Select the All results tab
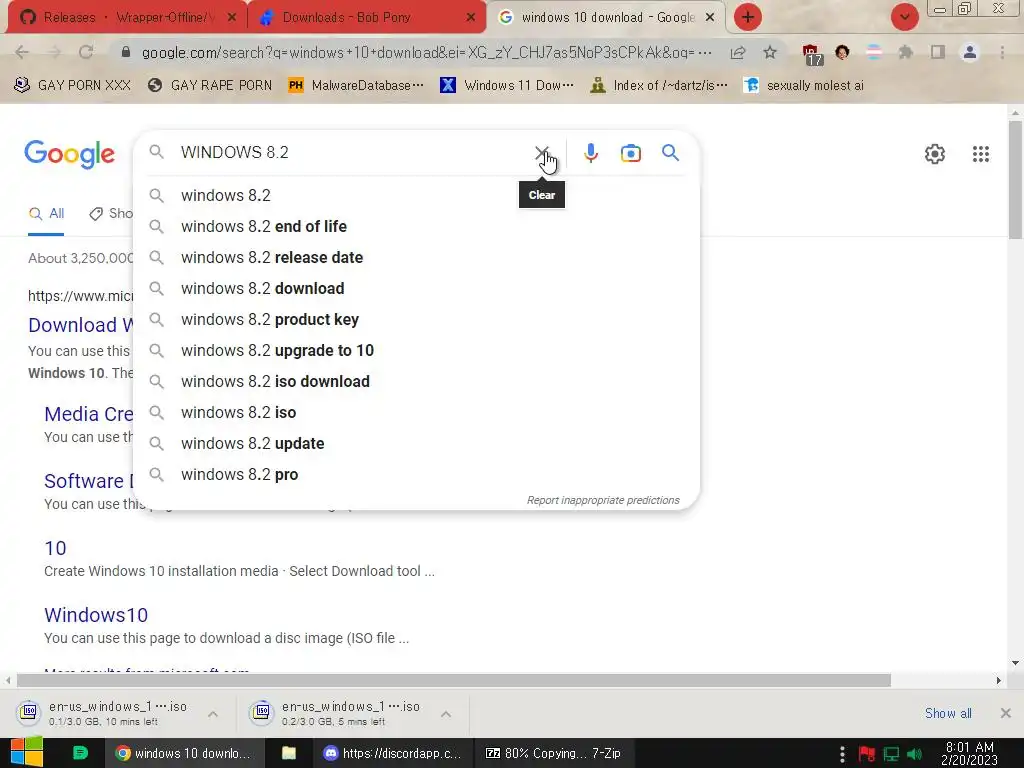 tap(46, 214)
